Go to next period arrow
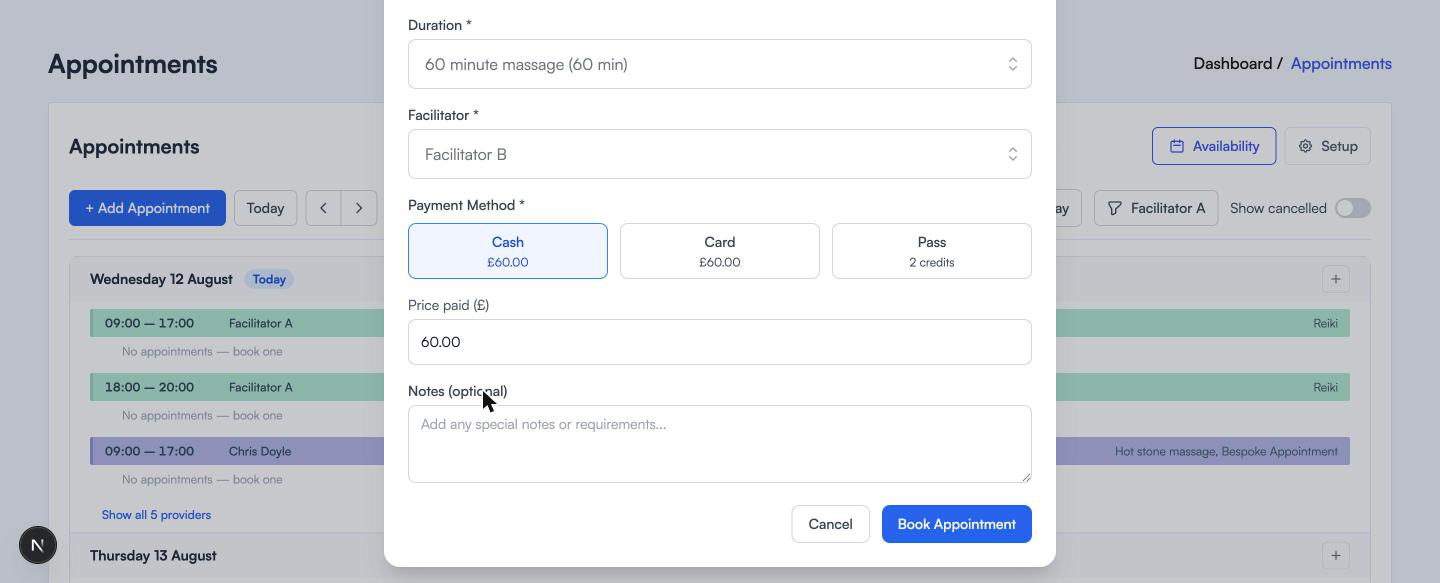The width and height of the screenshot is (1440, 583). (x=359, y=208)
